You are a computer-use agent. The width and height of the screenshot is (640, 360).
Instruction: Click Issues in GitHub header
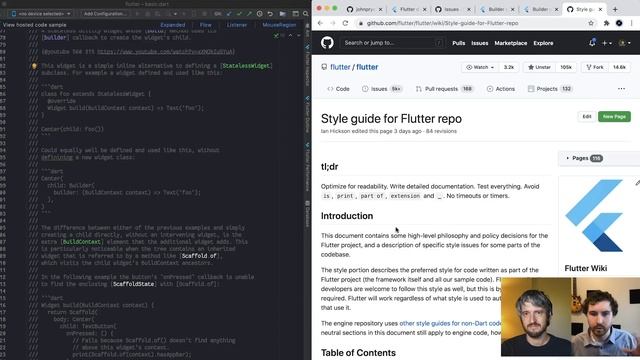[480, 43]
